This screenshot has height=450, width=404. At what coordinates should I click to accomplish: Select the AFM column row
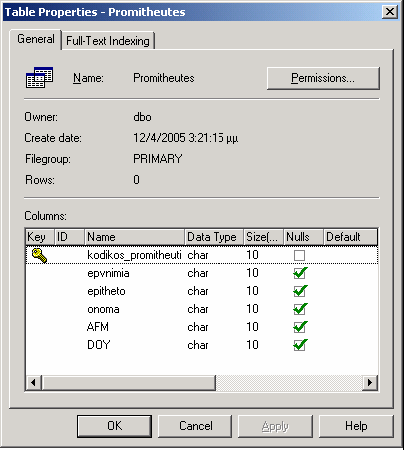202,327
